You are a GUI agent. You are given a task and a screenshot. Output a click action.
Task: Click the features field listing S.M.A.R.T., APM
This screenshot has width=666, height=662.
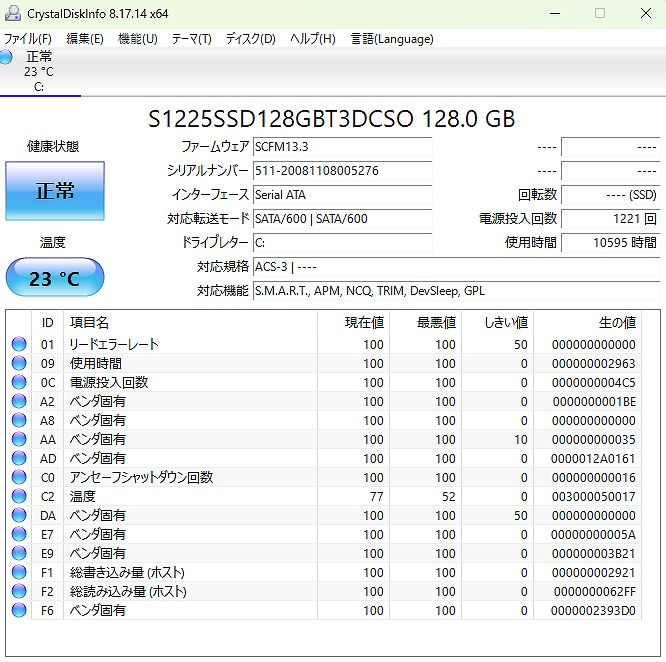(x=457, y=291)
